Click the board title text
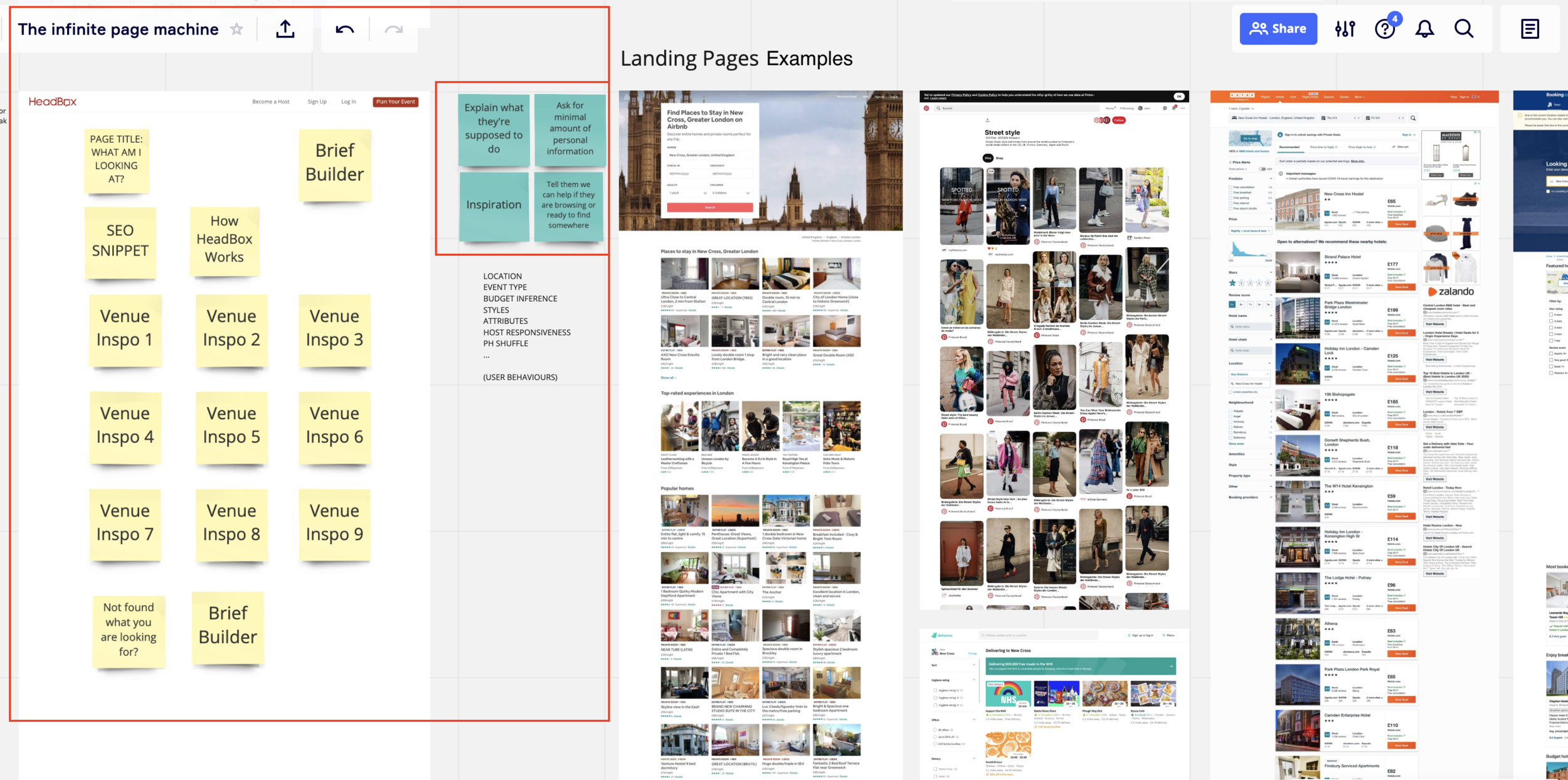 (118, 29)
